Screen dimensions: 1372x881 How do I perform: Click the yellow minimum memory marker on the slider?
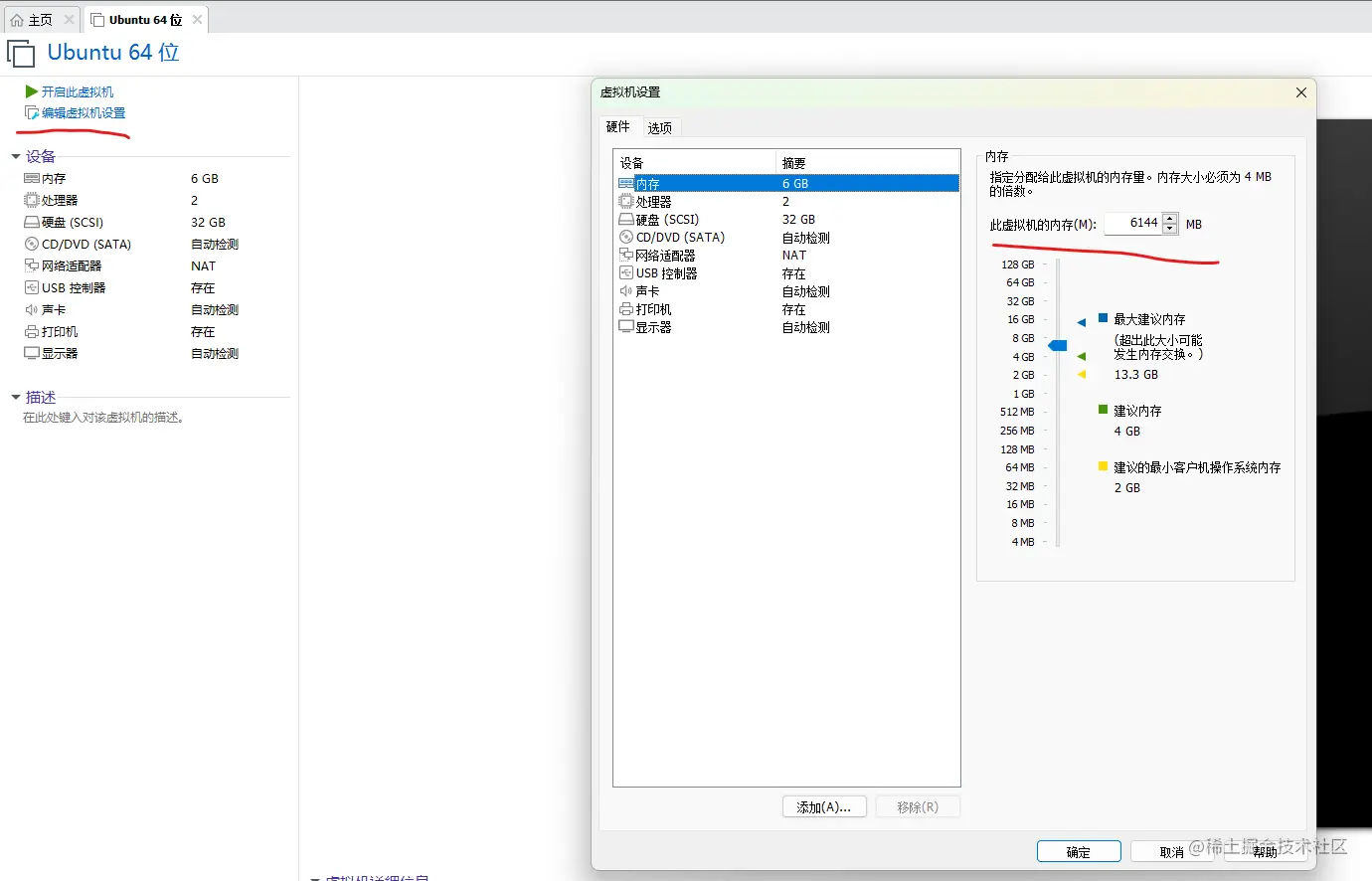(1081, 375)
